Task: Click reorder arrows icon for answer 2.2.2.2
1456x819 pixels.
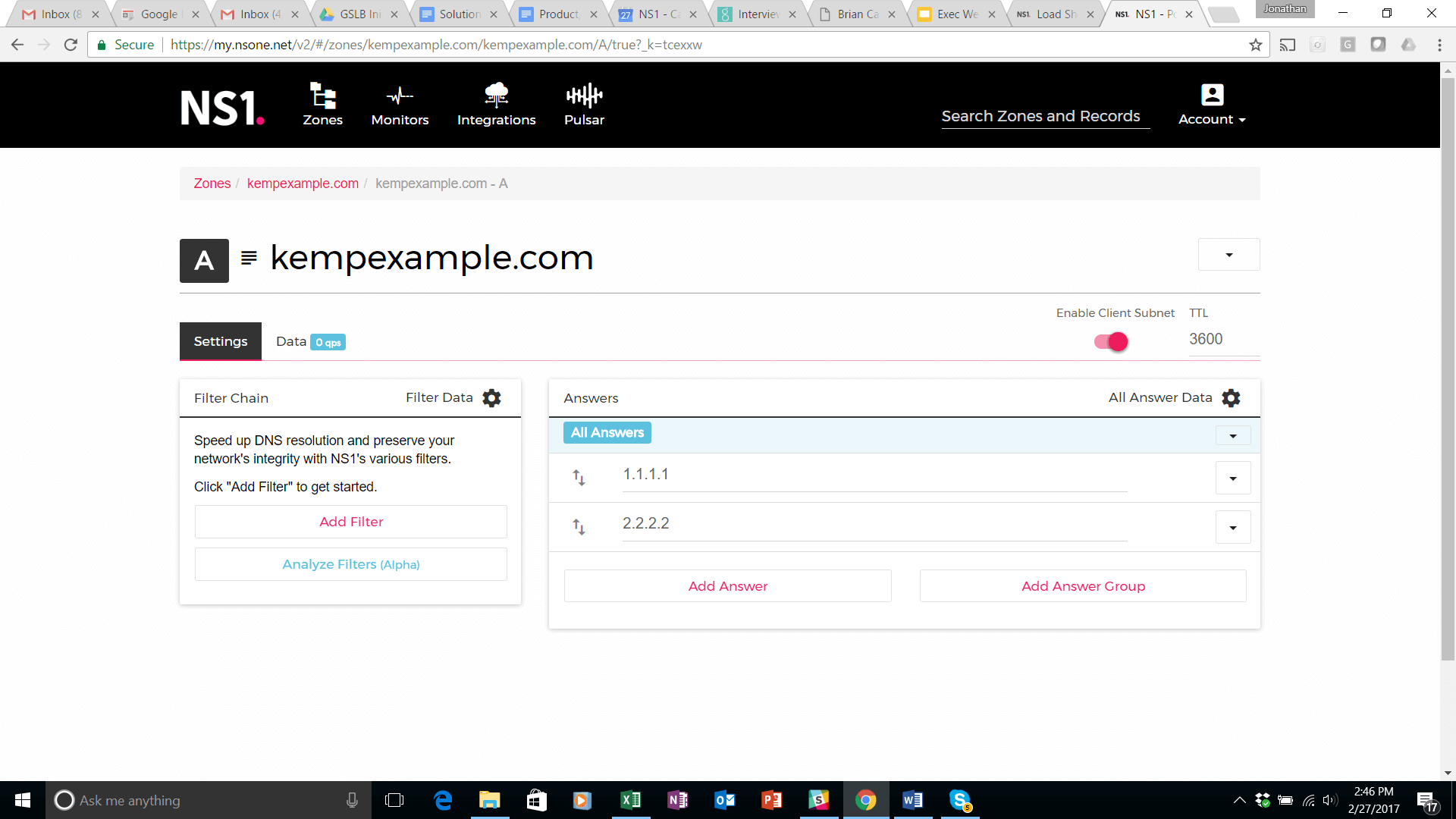Action: tap(579, 527)
